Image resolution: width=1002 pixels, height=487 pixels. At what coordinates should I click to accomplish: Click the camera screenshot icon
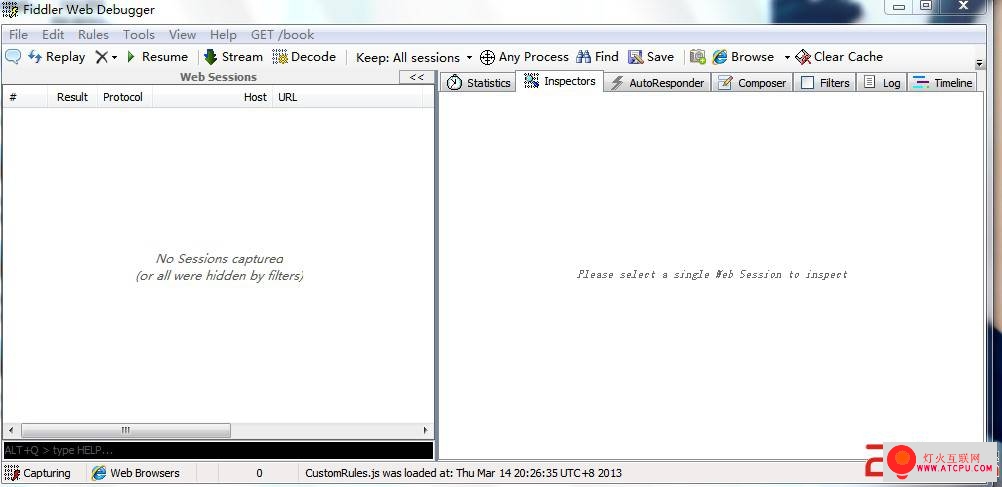[698, 57]
